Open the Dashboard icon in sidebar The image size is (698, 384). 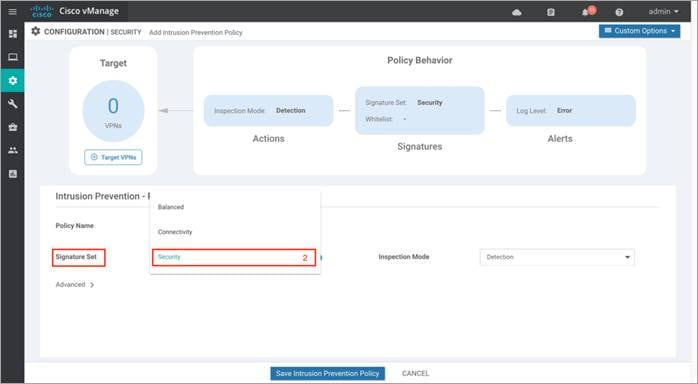point(12,34)
